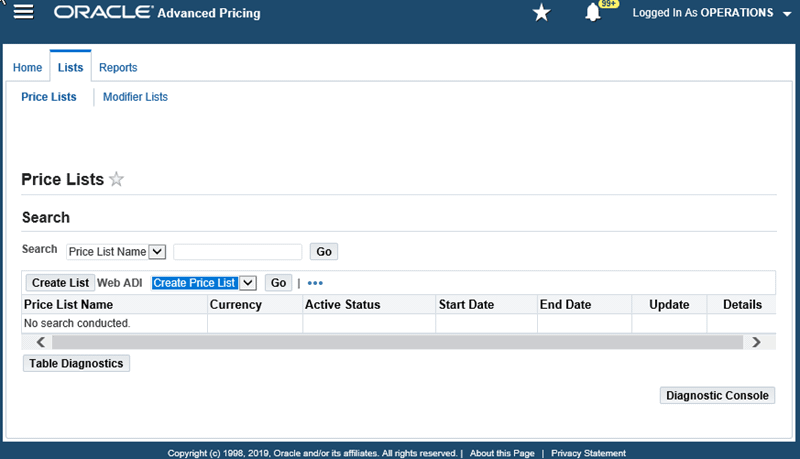The image size is (800, 459).
Task: Click the Update column header
Action: [x=669, y=304]
